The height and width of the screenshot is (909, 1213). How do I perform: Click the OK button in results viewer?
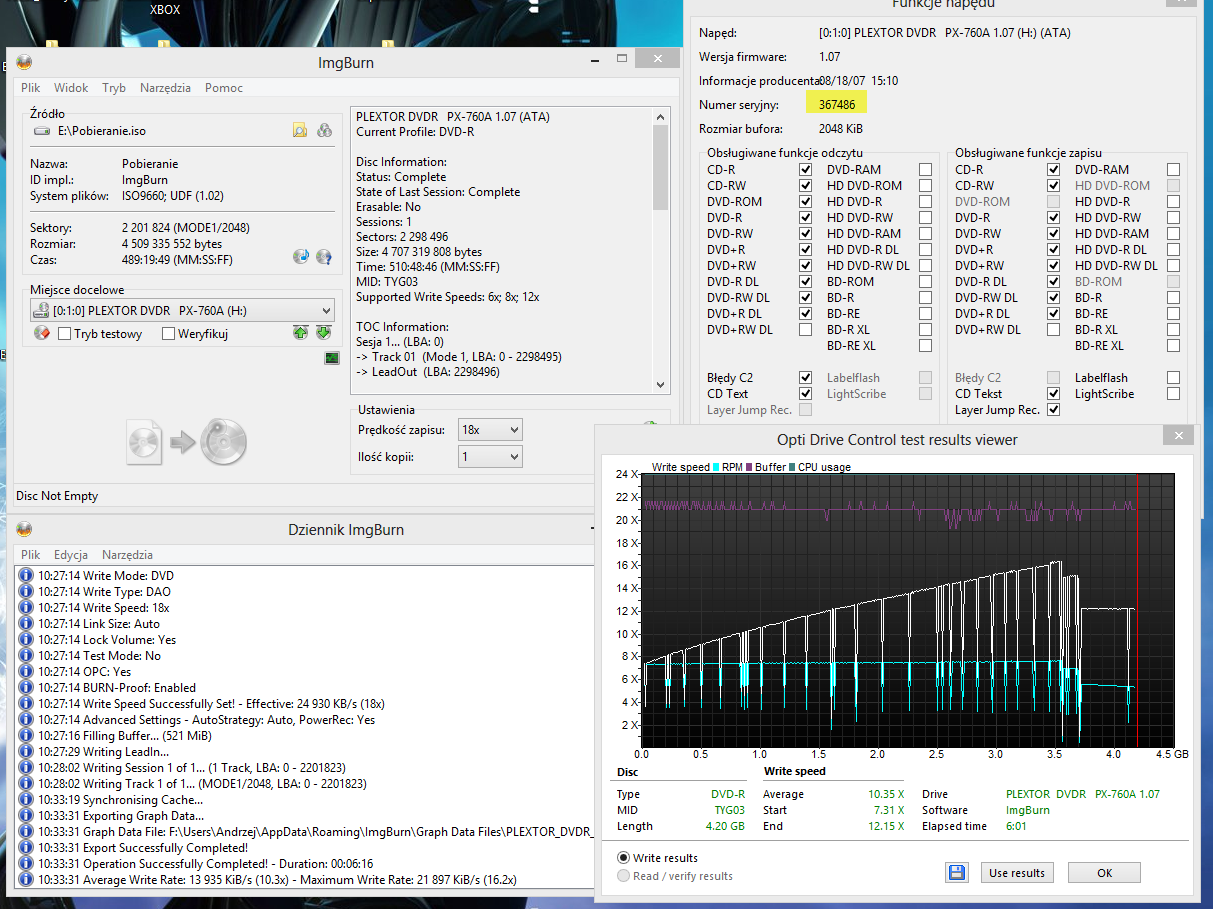[x=1104, y=873]
